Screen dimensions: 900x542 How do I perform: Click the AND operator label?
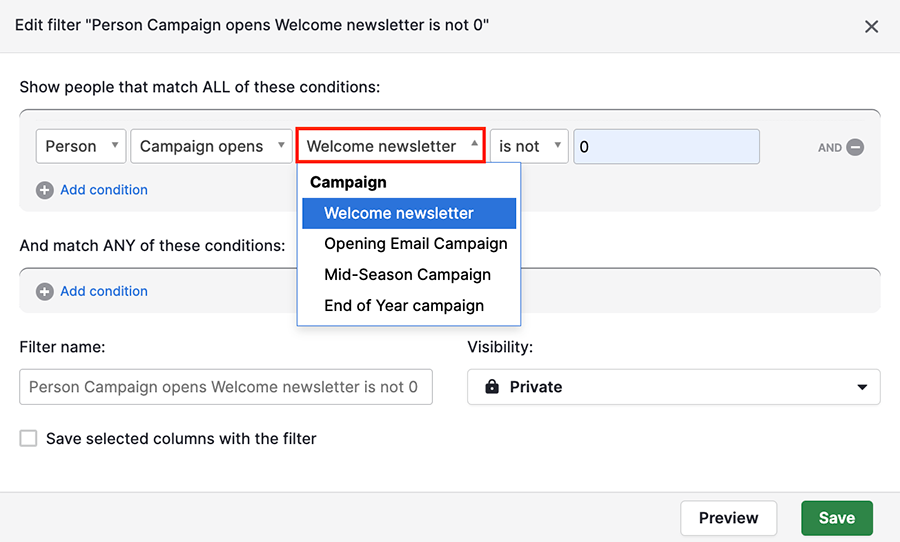tap(829, 148)
